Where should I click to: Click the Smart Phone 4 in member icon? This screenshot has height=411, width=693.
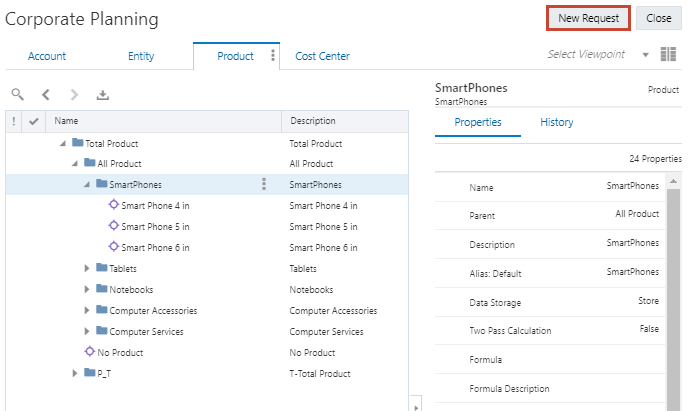coord(114,204)
